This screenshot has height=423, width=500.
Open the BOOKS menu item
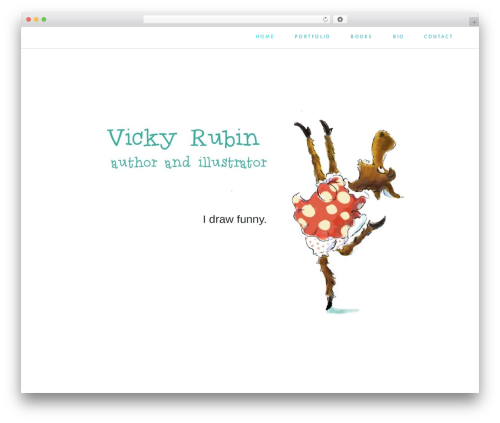(361, 36)
